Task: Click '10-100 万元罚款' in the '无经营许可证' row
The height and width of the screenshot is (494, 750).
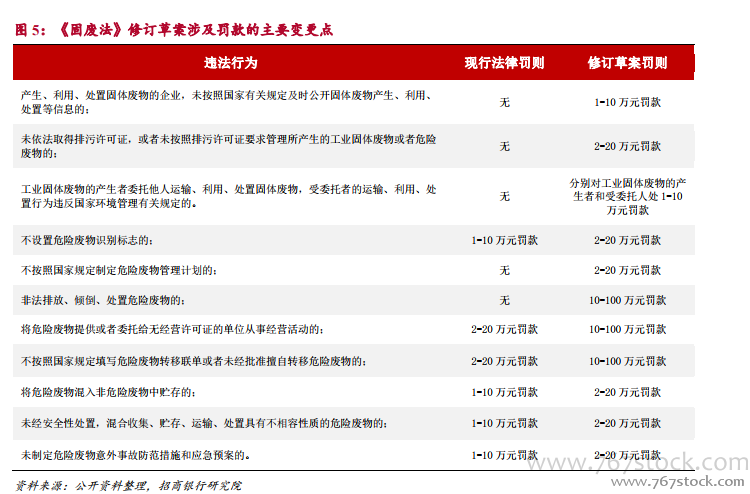Action: tap(627, 329)
